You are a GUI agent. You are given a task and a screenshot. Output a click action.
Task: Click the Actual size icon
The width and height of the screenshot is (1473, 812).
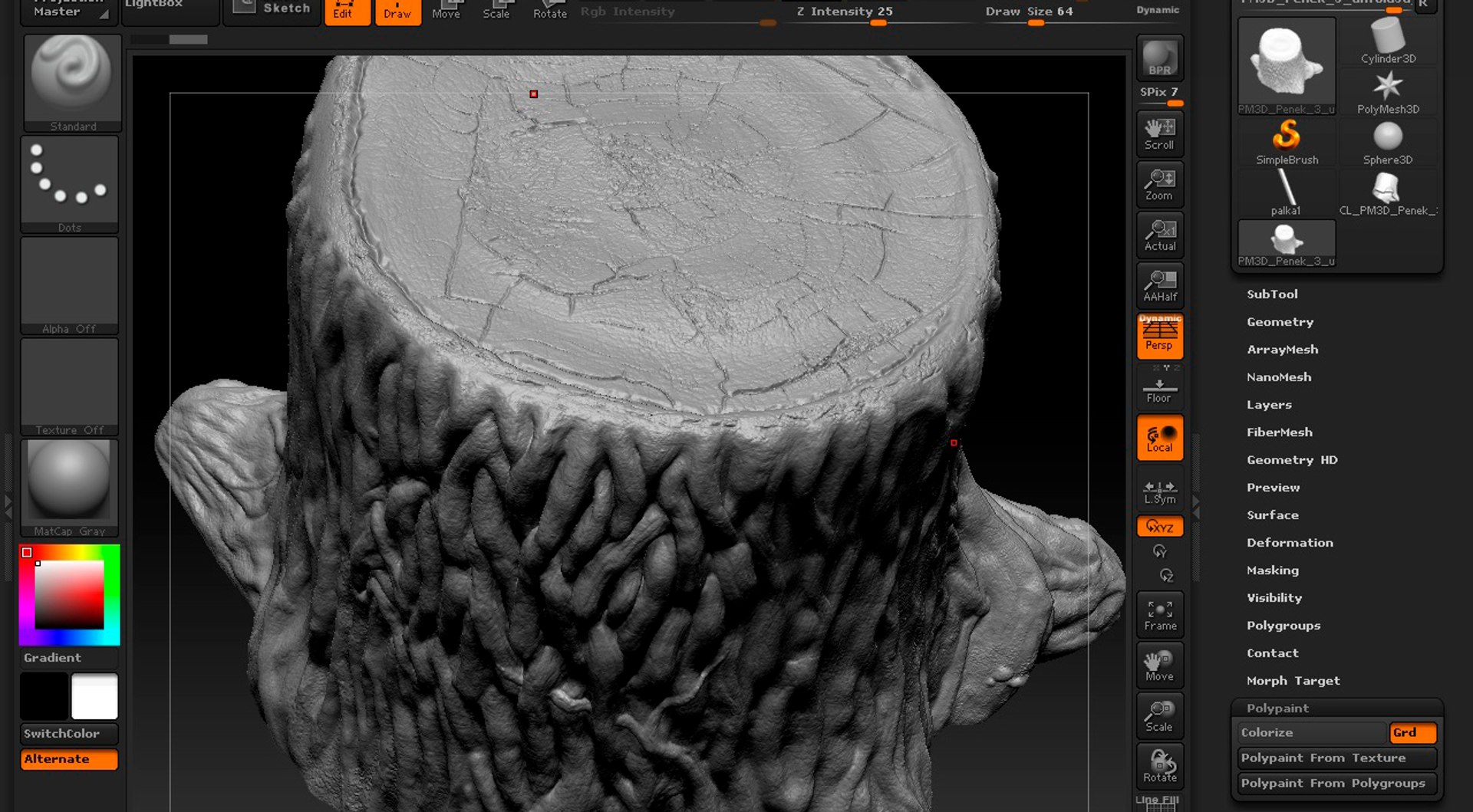click(x=1159, y=235)
